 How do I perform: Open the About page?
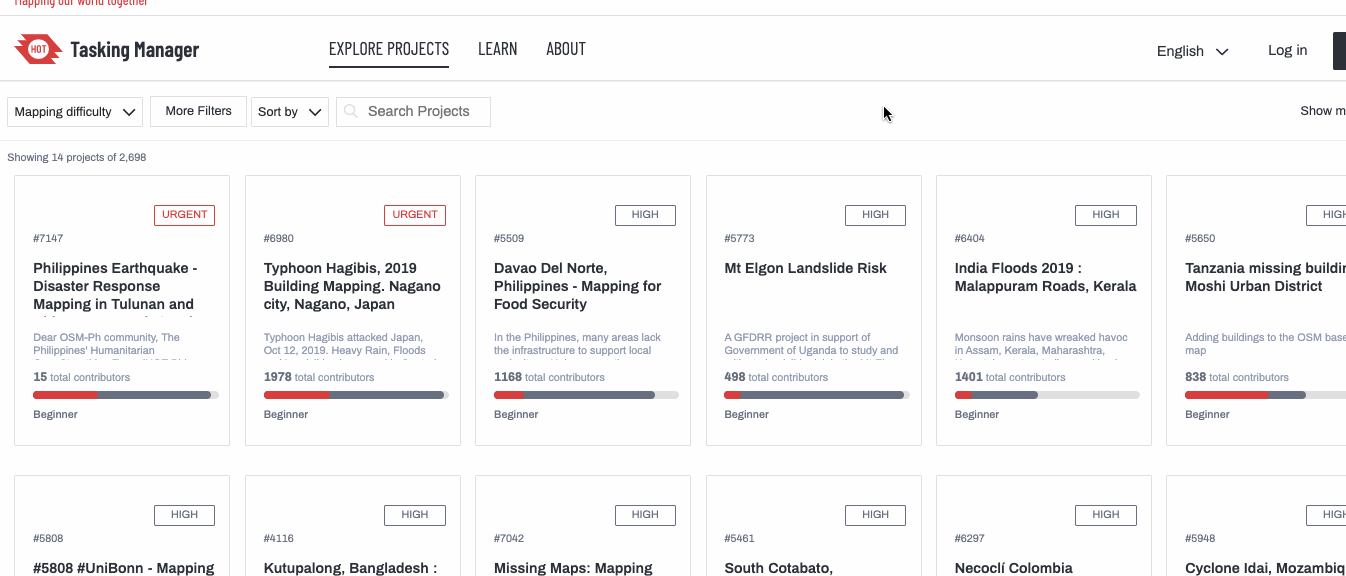(x=566, y=49)
